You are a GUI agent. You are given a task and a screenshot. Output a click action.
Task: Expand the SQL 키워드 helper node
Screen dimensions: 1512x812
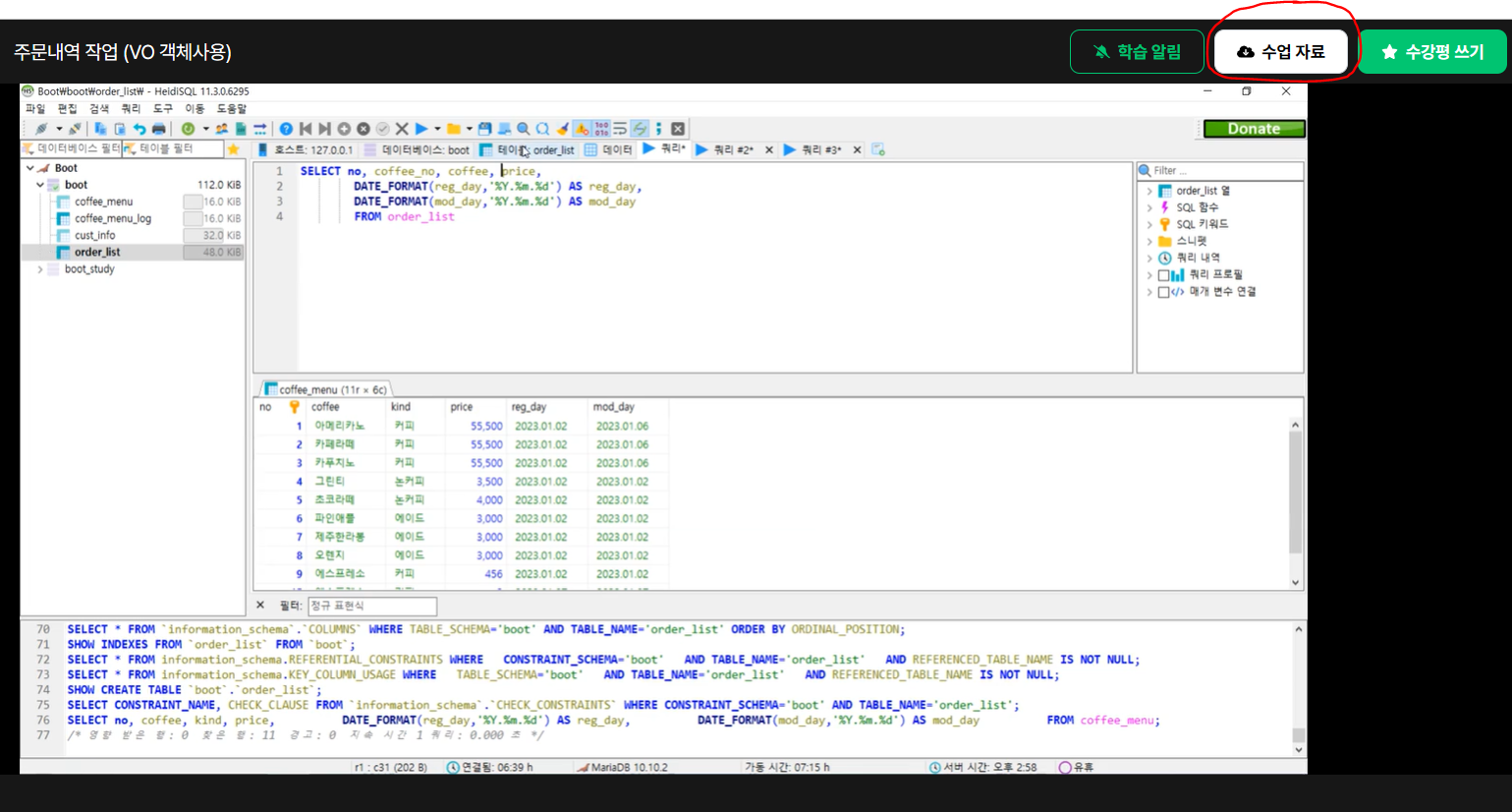coord(1149,225)
